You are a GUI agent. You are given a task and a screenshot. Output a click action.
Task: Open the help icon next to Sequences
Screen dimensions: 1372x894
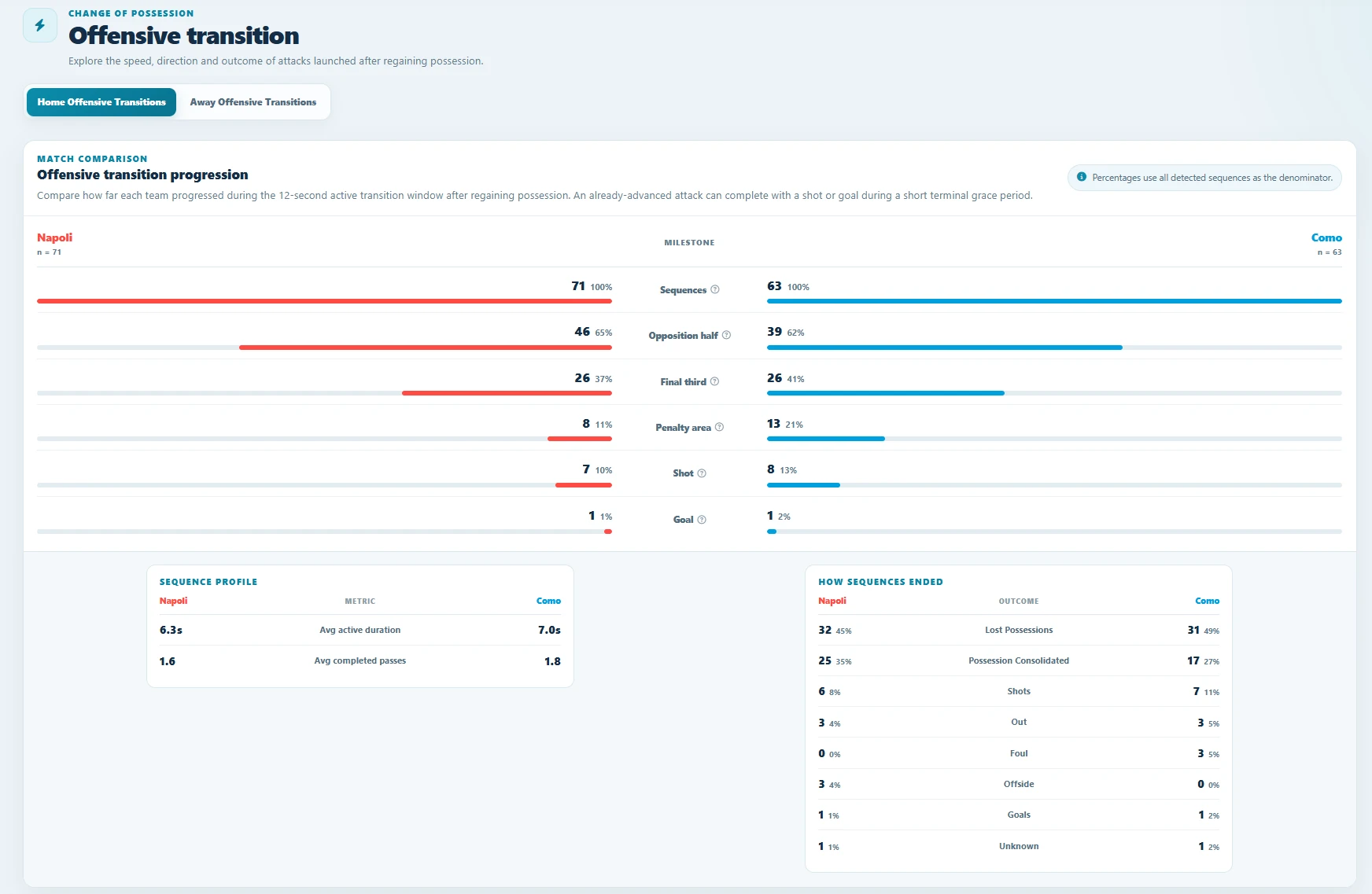[715, 289]
